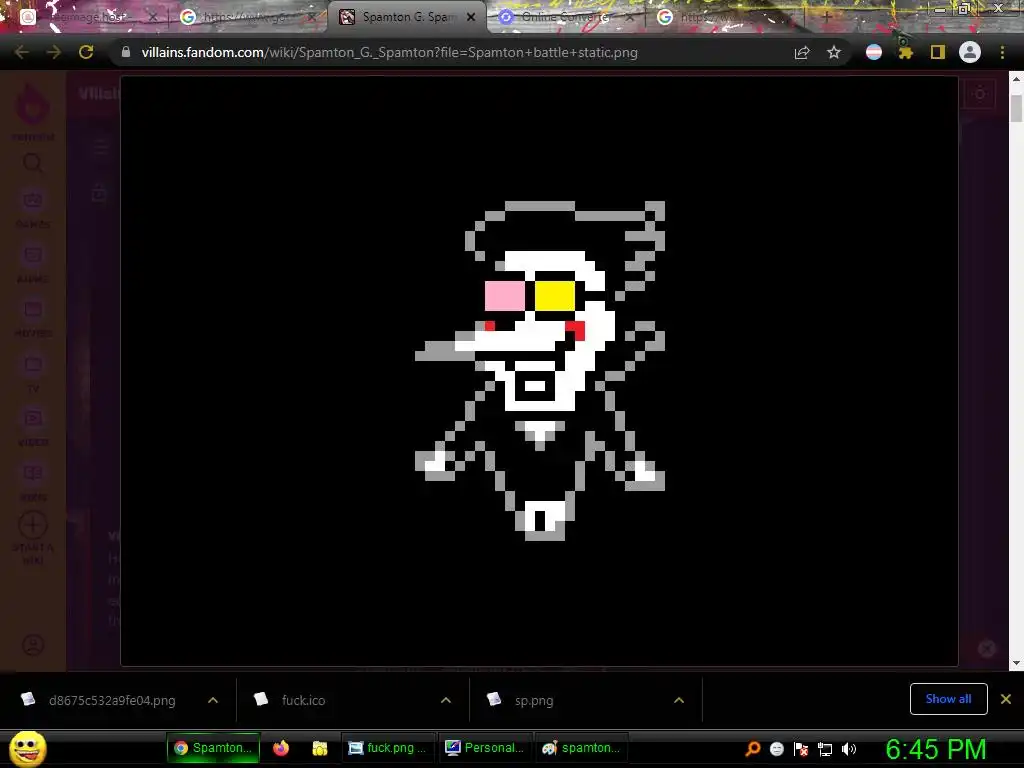
Task: Open the yellow folder taskbar icon
Action: click(x=320, y=748)
